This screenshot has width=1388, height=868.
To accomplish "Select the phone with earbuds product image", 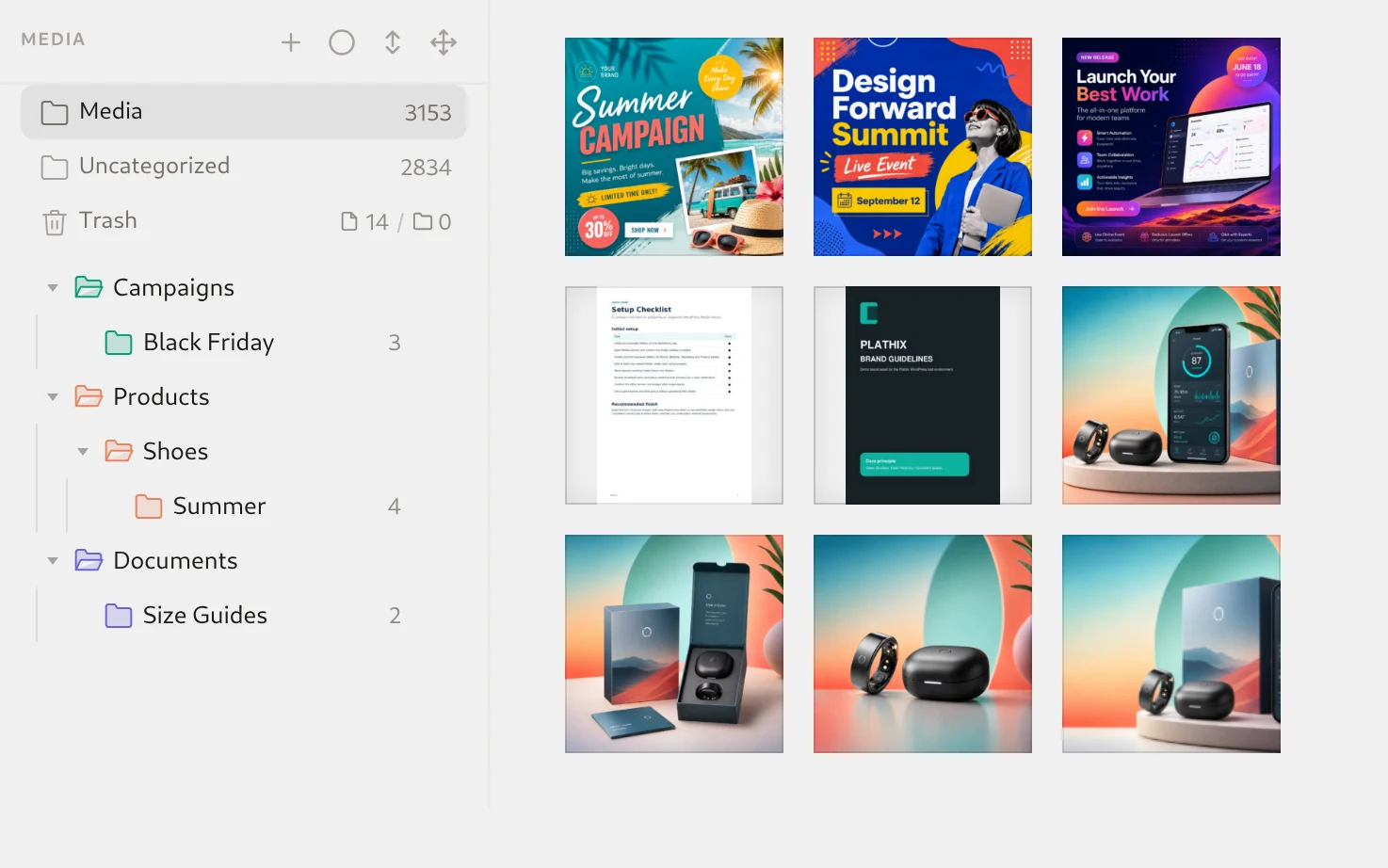I will pyautogui.click(x=1171, y=395).
